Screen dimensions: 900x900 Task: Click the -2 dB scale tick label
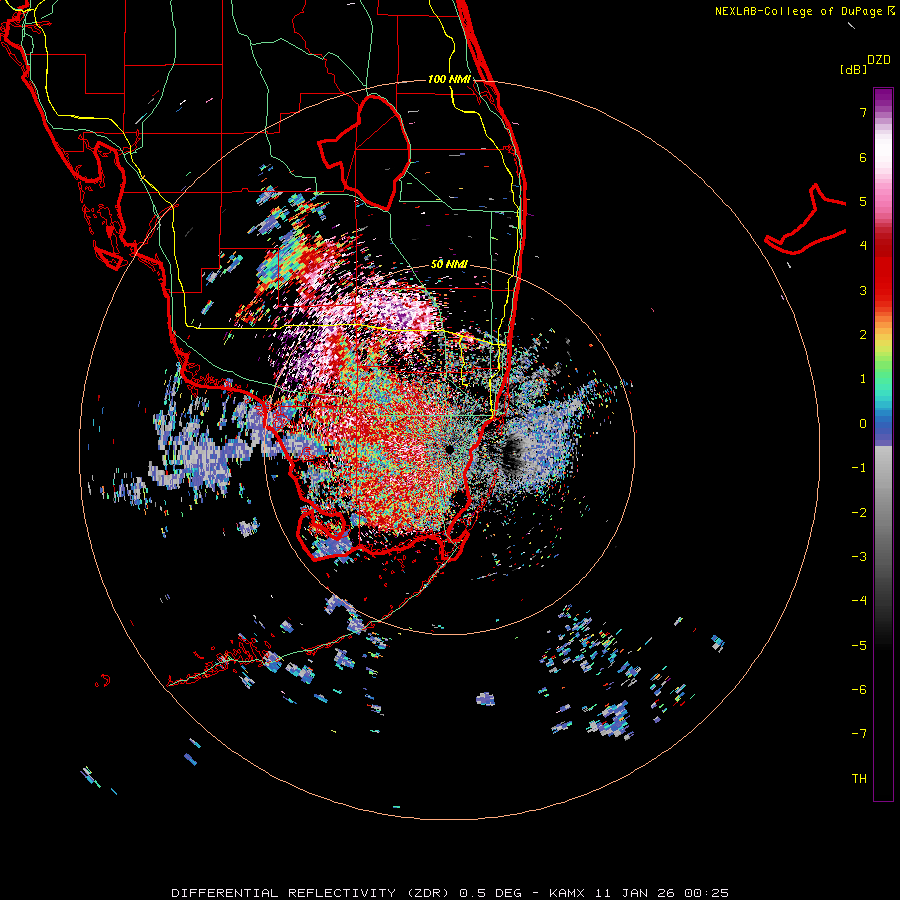(859, 513)
